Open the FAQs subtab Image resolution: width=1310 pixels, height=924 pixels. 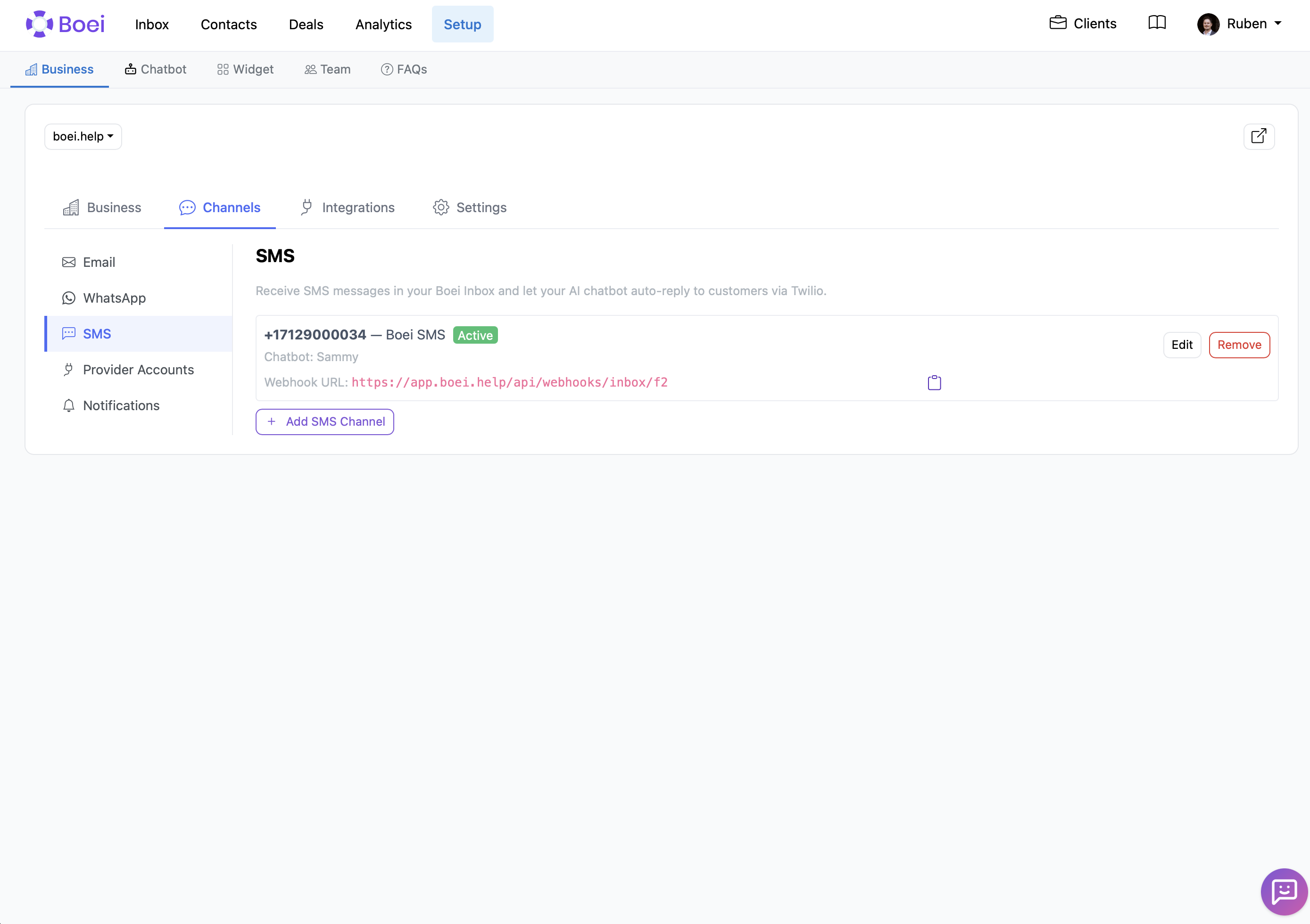pyautogui.click(x=404, y=70)
